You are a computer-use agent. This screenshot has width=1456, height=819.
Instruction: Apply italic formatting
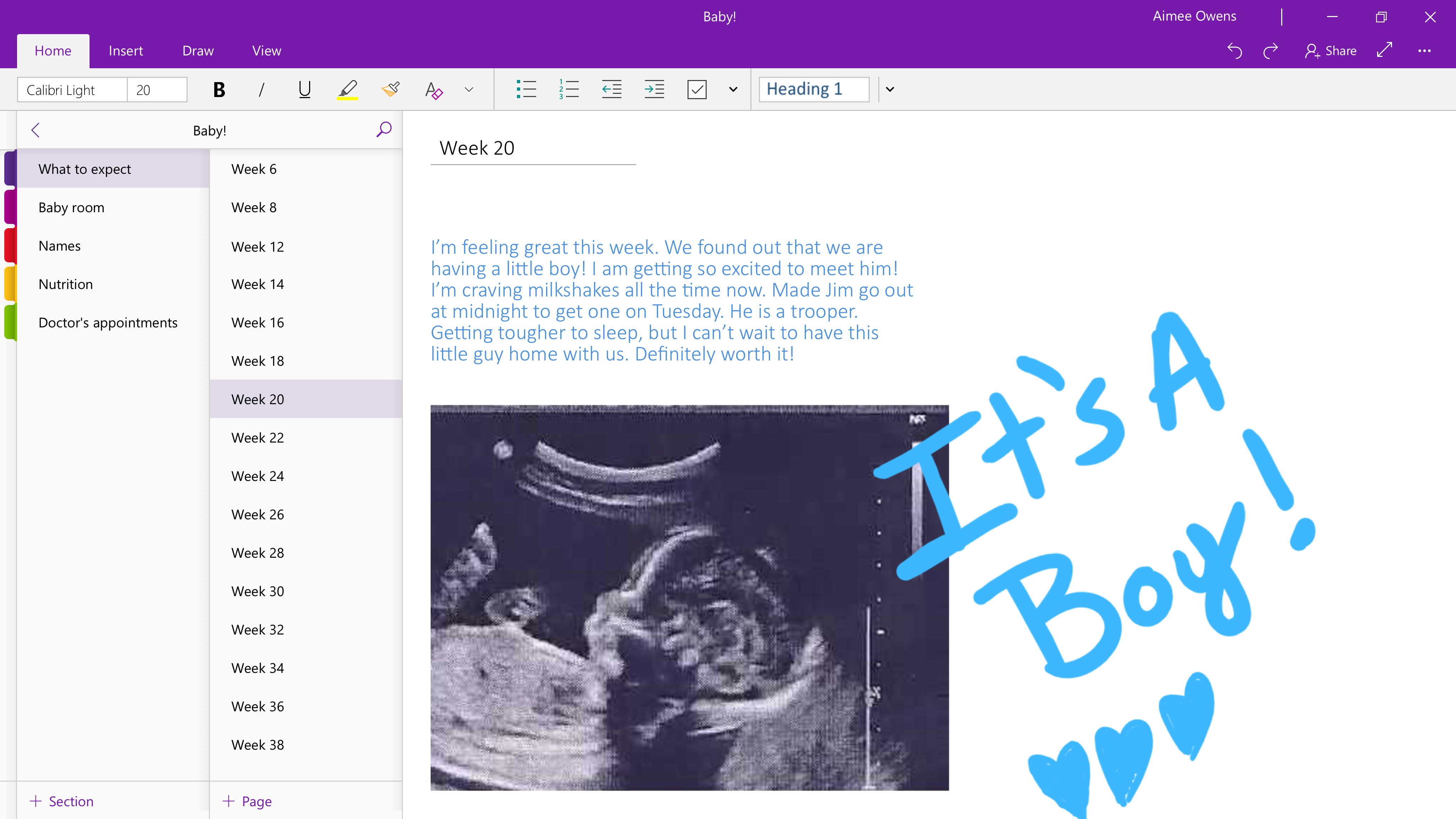pyautogui.click(x=261, y=89)
